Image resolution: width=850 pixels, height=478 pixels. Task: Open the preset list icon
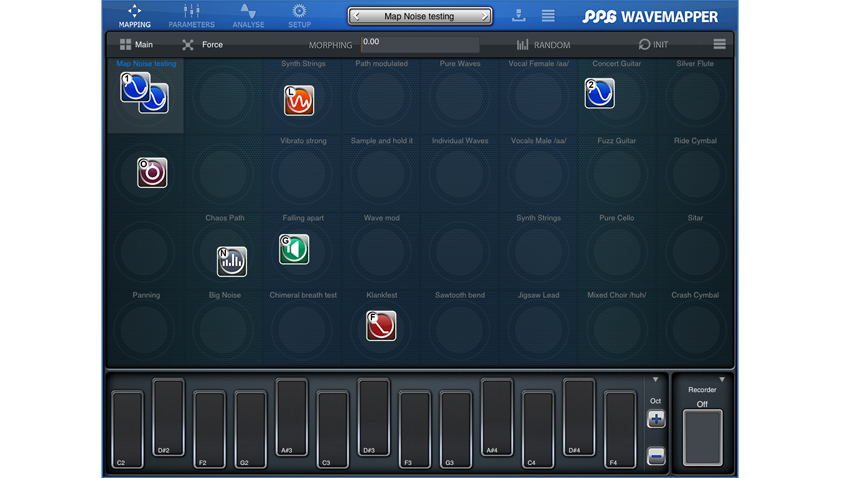pyautogui.click(x=548, y=15)
